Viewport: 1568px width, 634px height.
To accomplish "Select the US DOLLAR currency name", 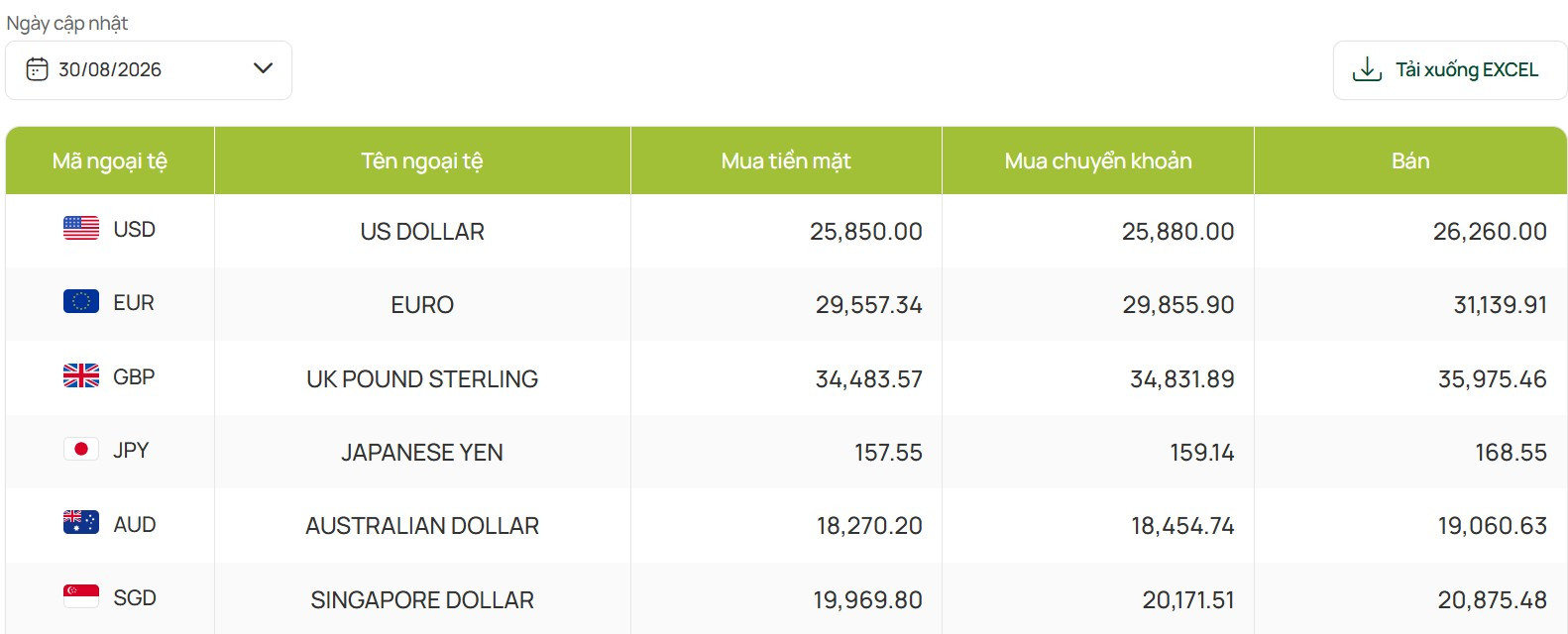I will coord(422,232).
